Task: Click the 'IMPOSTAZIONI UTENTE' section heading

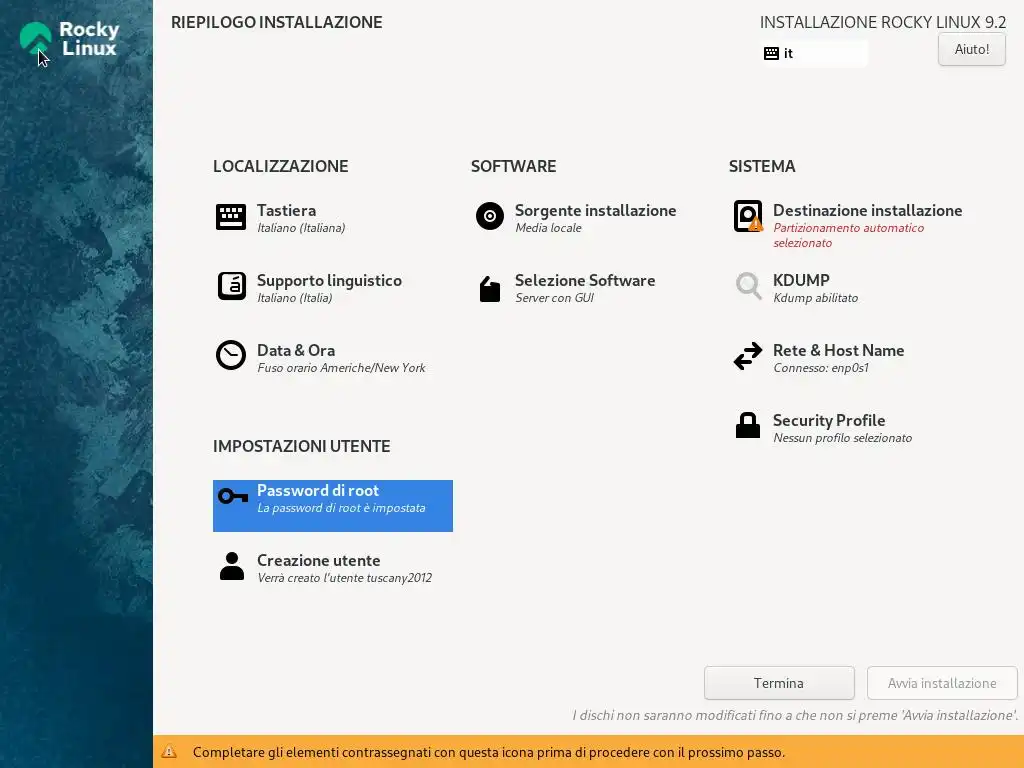Action: point(302,446)
